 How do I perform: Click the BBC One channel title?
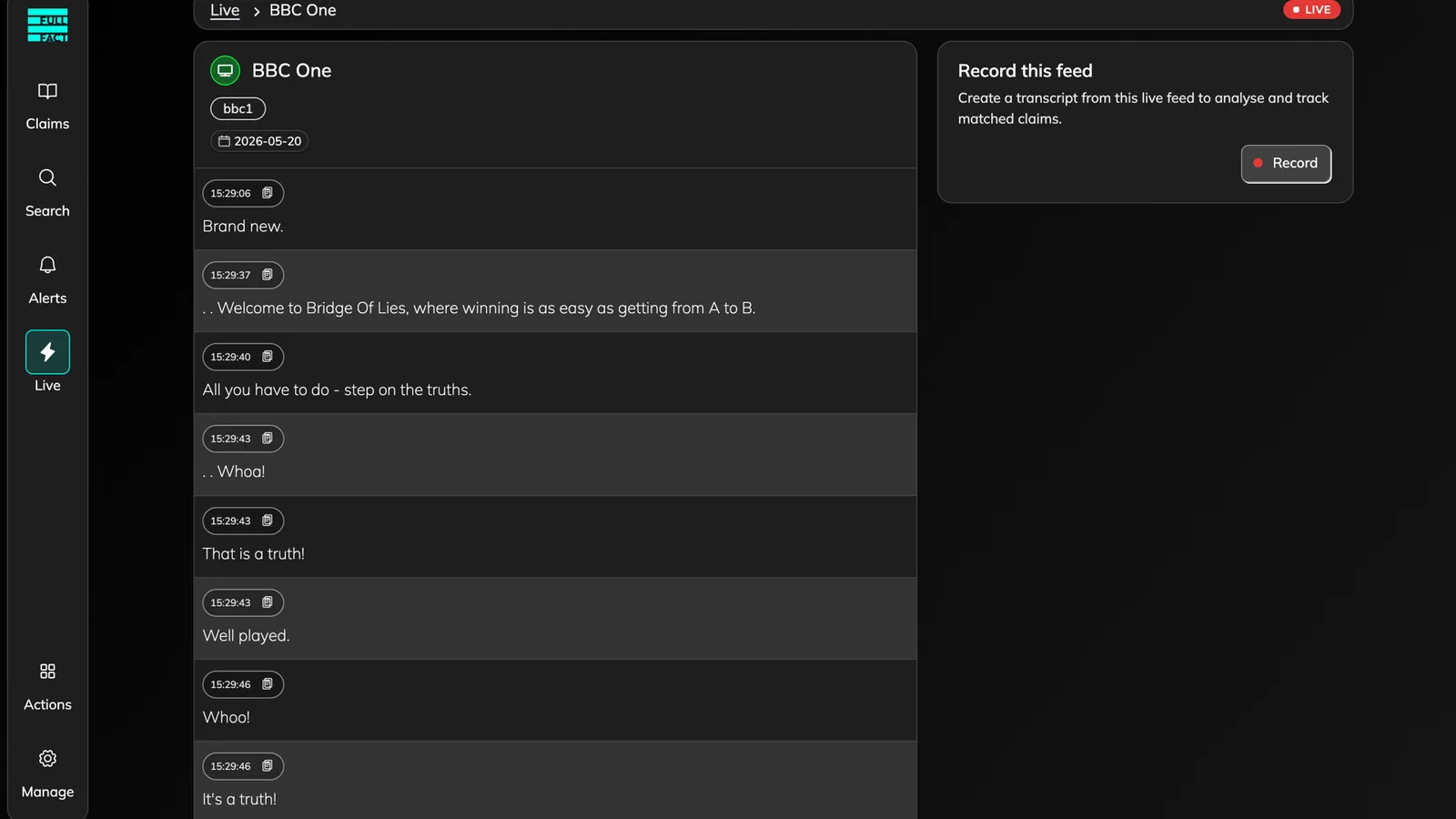coord(291,70)
